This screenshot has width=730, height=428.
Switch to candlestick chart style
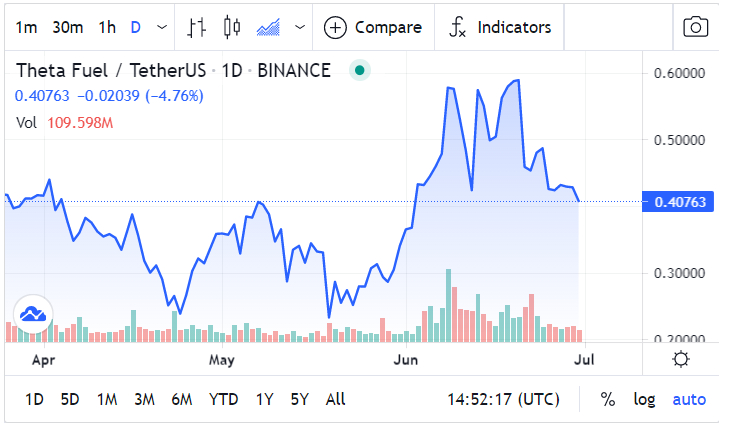pos(232,27)
